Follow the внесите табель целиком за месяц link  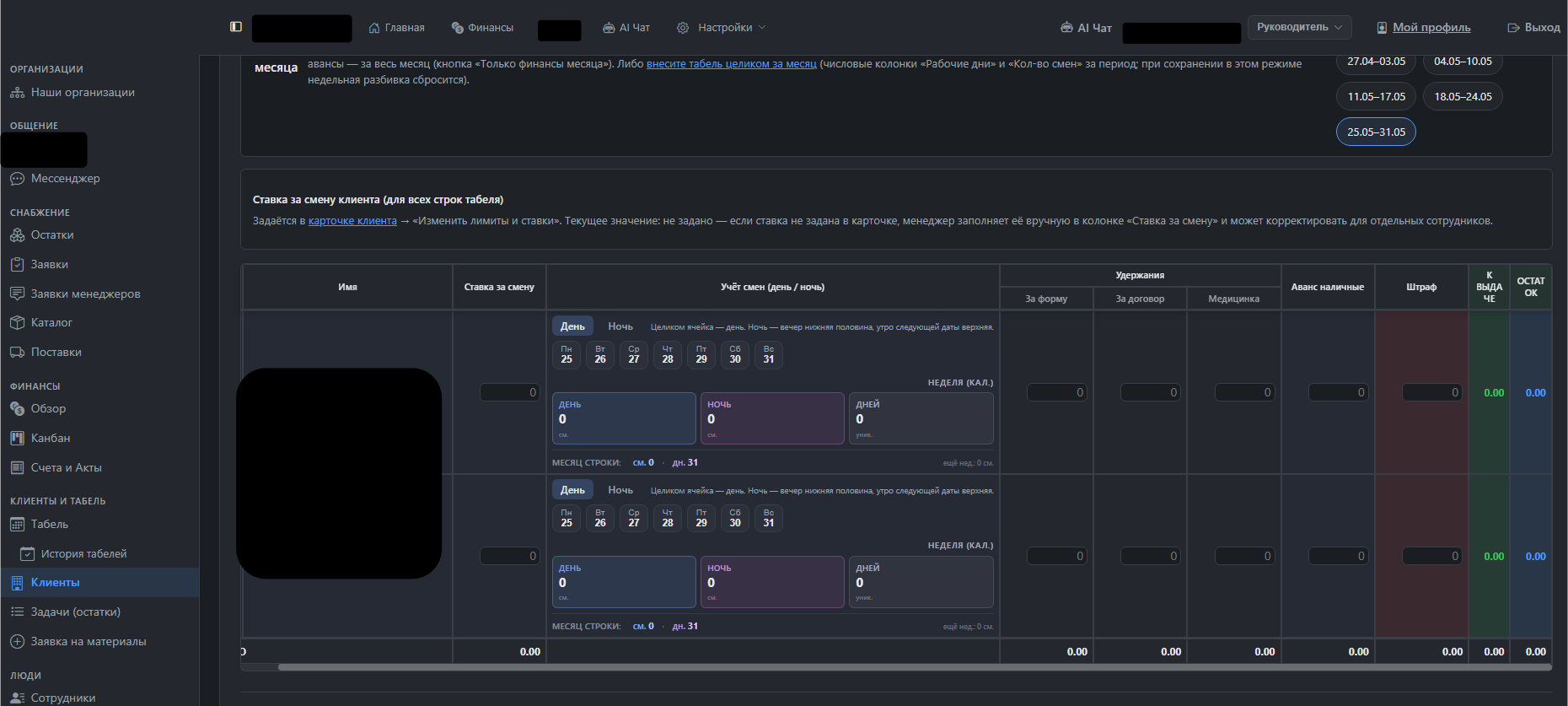731,64
